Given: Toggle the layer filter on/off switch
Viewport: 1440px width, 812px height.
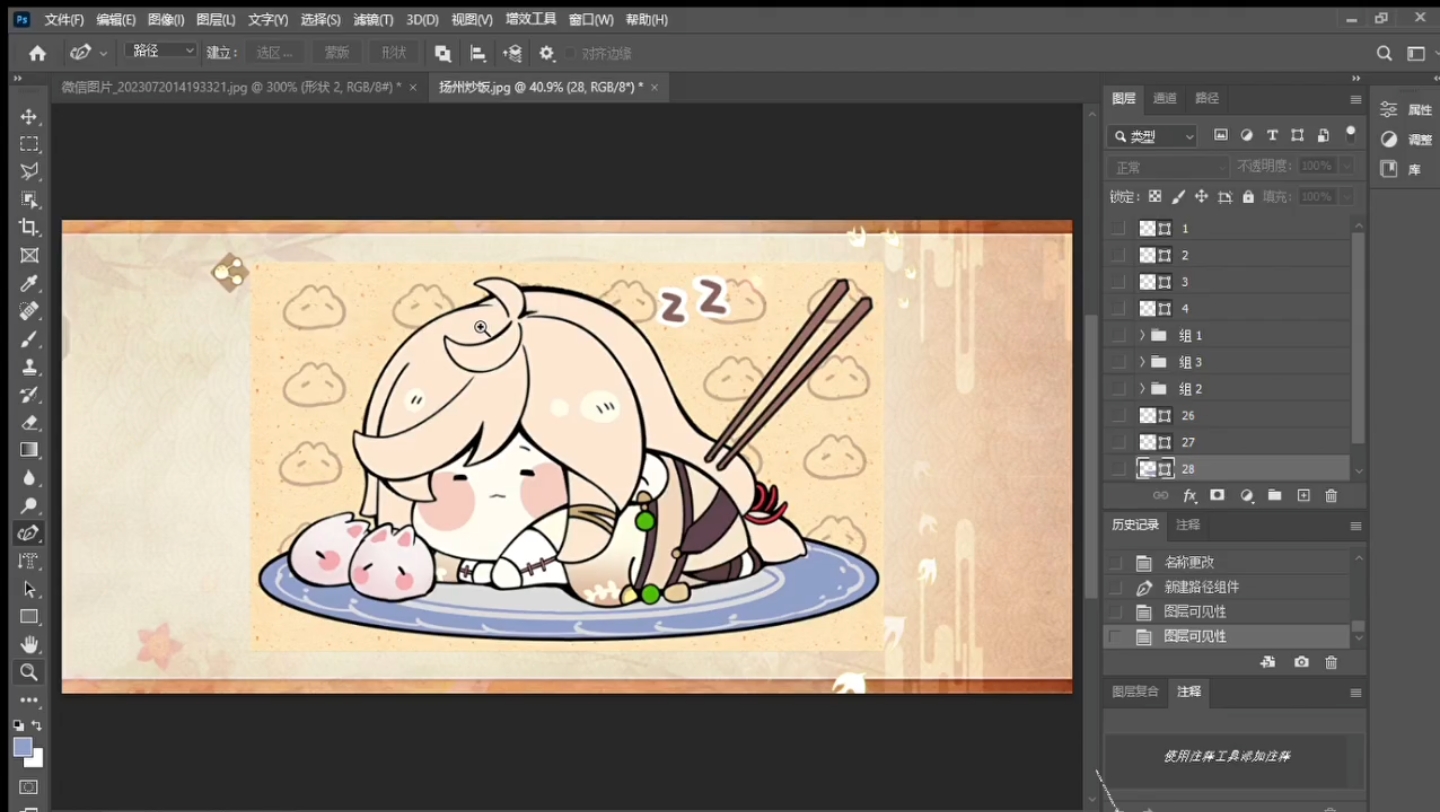Looking at the screenshot, I should (1351, 132).
